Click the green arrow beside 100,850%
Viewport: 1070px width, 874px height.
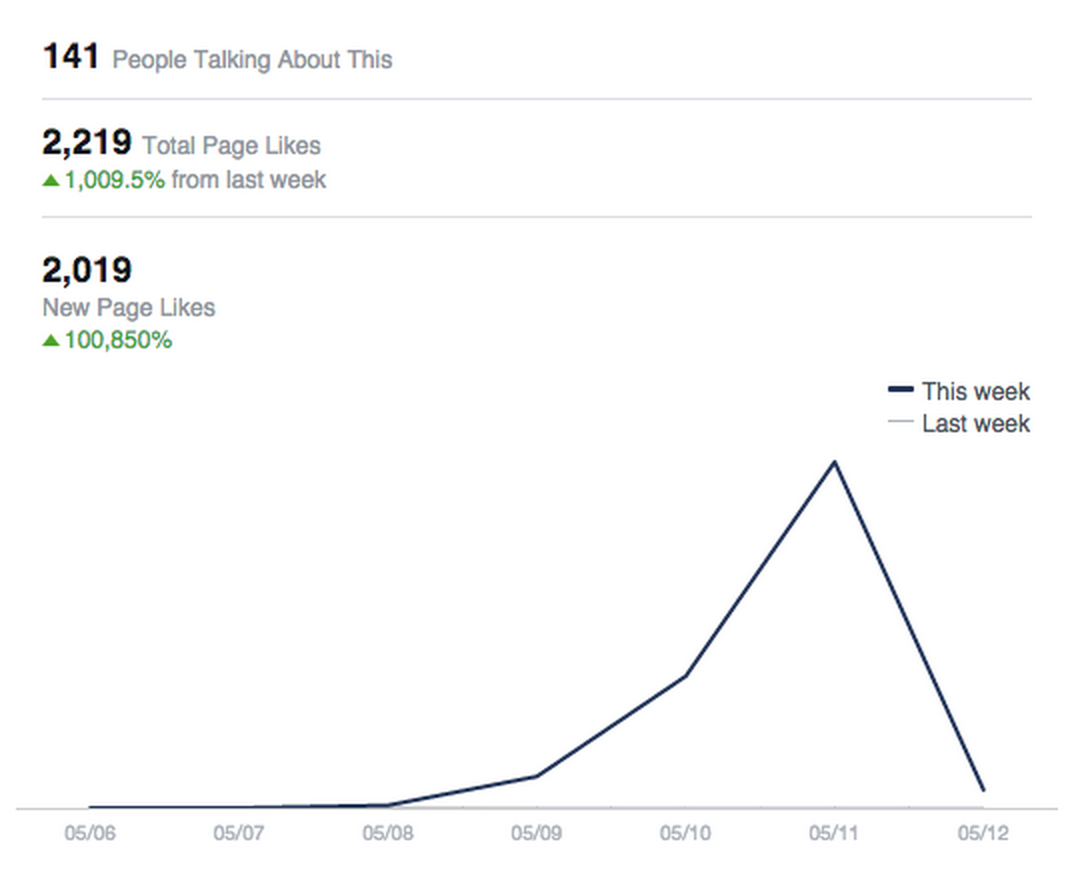(x=51, y=341)
